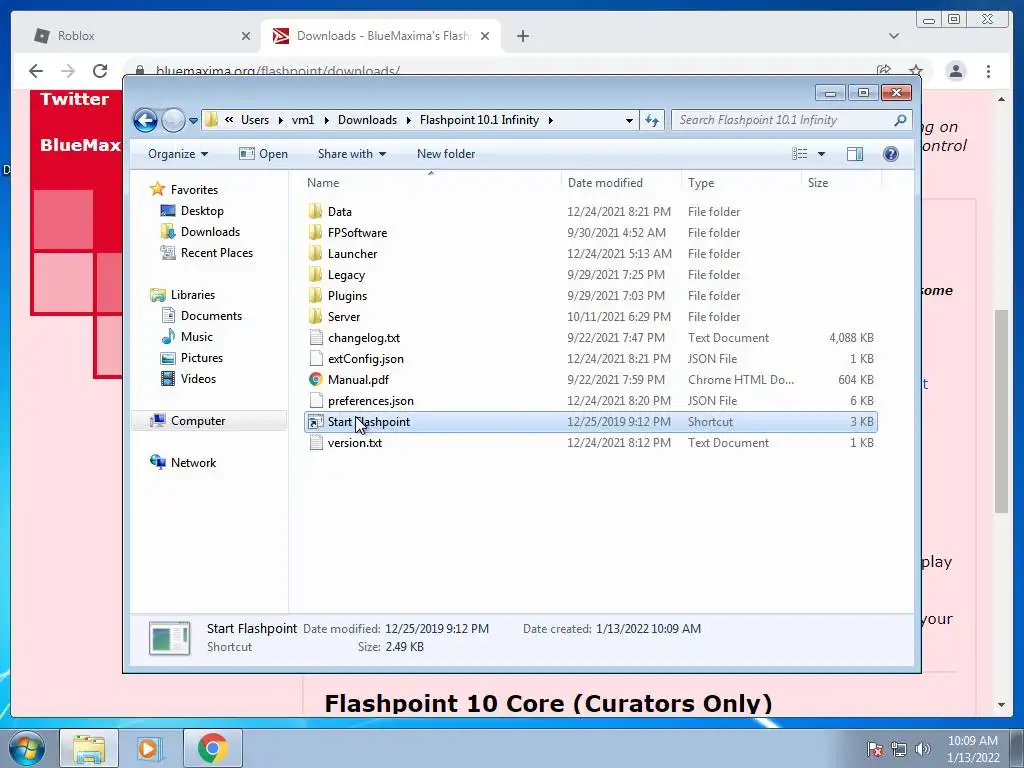Open Pictures library
Screen dimensions: 1024x768
click(202, 358)
